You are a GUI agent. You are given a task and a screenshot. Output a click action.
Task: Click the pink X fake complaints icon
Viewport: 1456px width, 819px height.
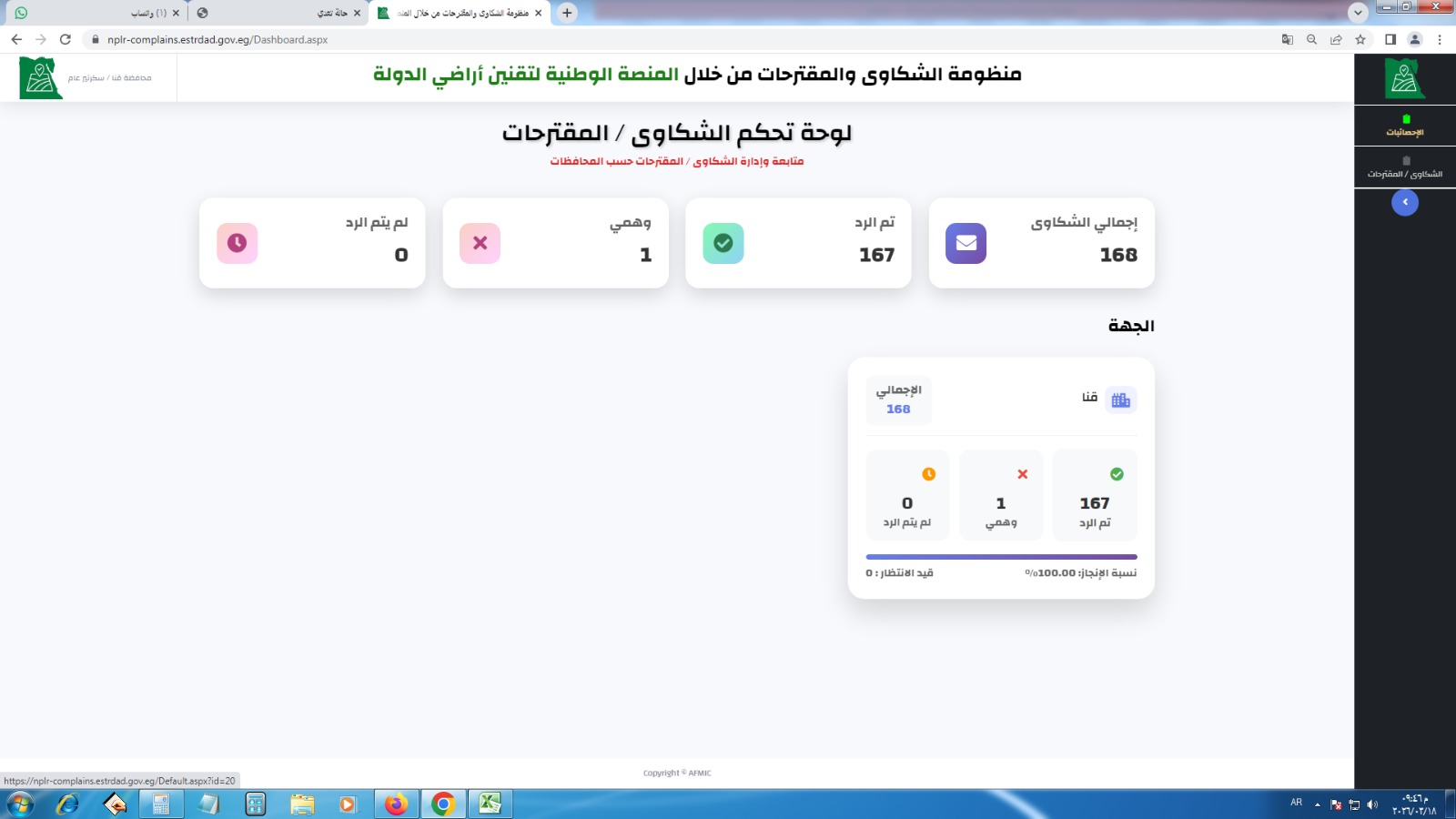tap(480, 243)
